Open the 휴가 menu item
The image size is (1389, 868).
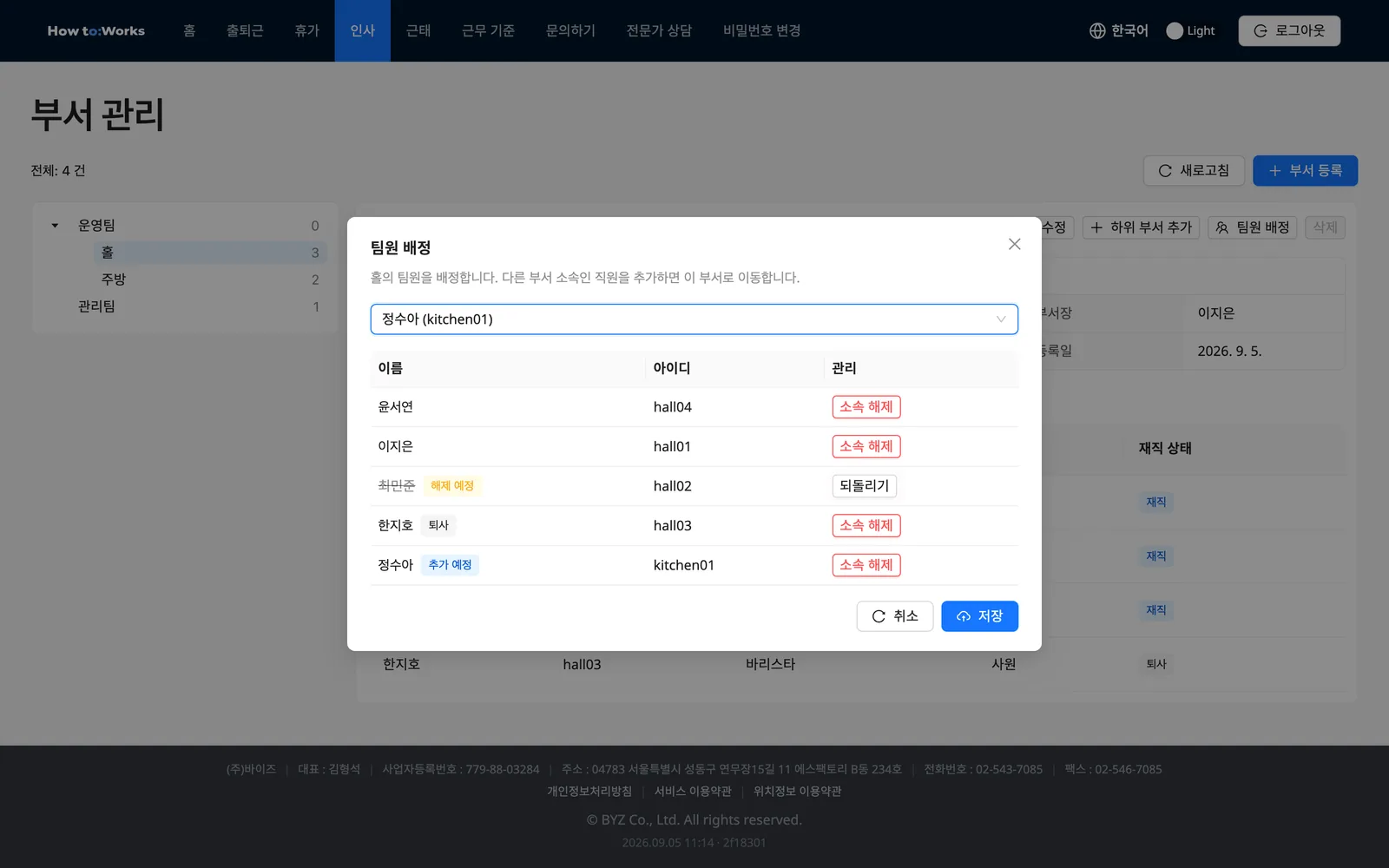tap(307, 30)
